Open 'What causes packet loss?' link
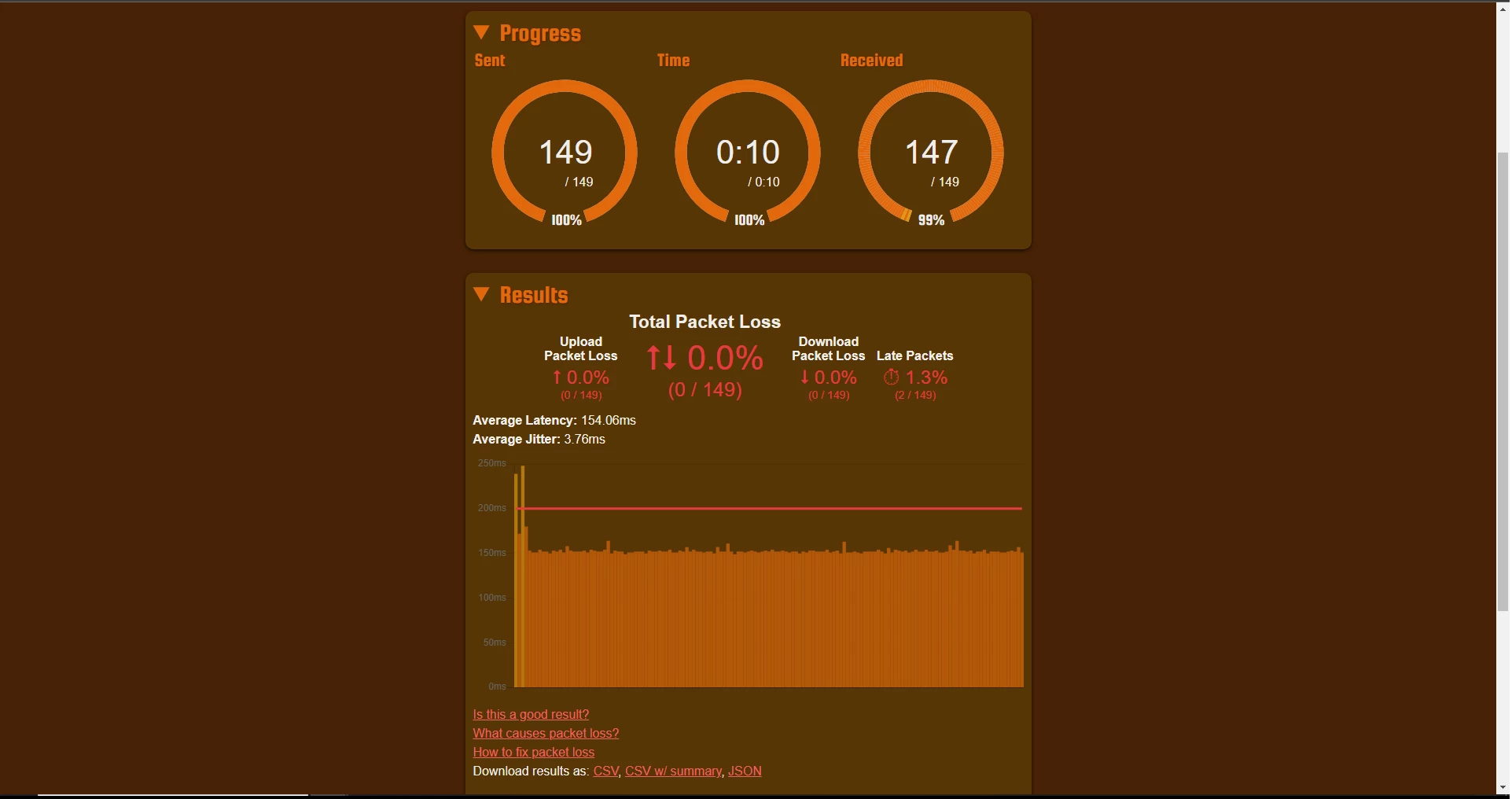 click(546, 734)
